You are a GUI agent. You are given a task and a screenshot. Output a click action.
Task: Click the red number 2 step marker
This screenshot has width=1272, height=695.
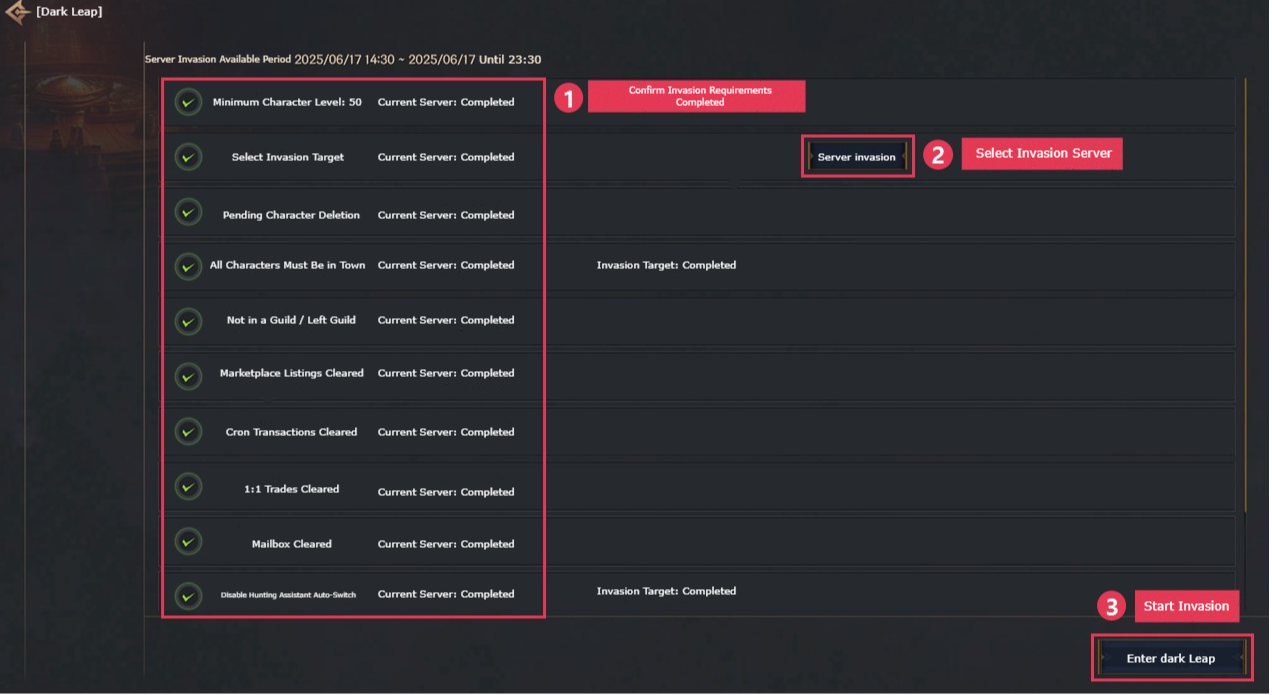[937, 155]
